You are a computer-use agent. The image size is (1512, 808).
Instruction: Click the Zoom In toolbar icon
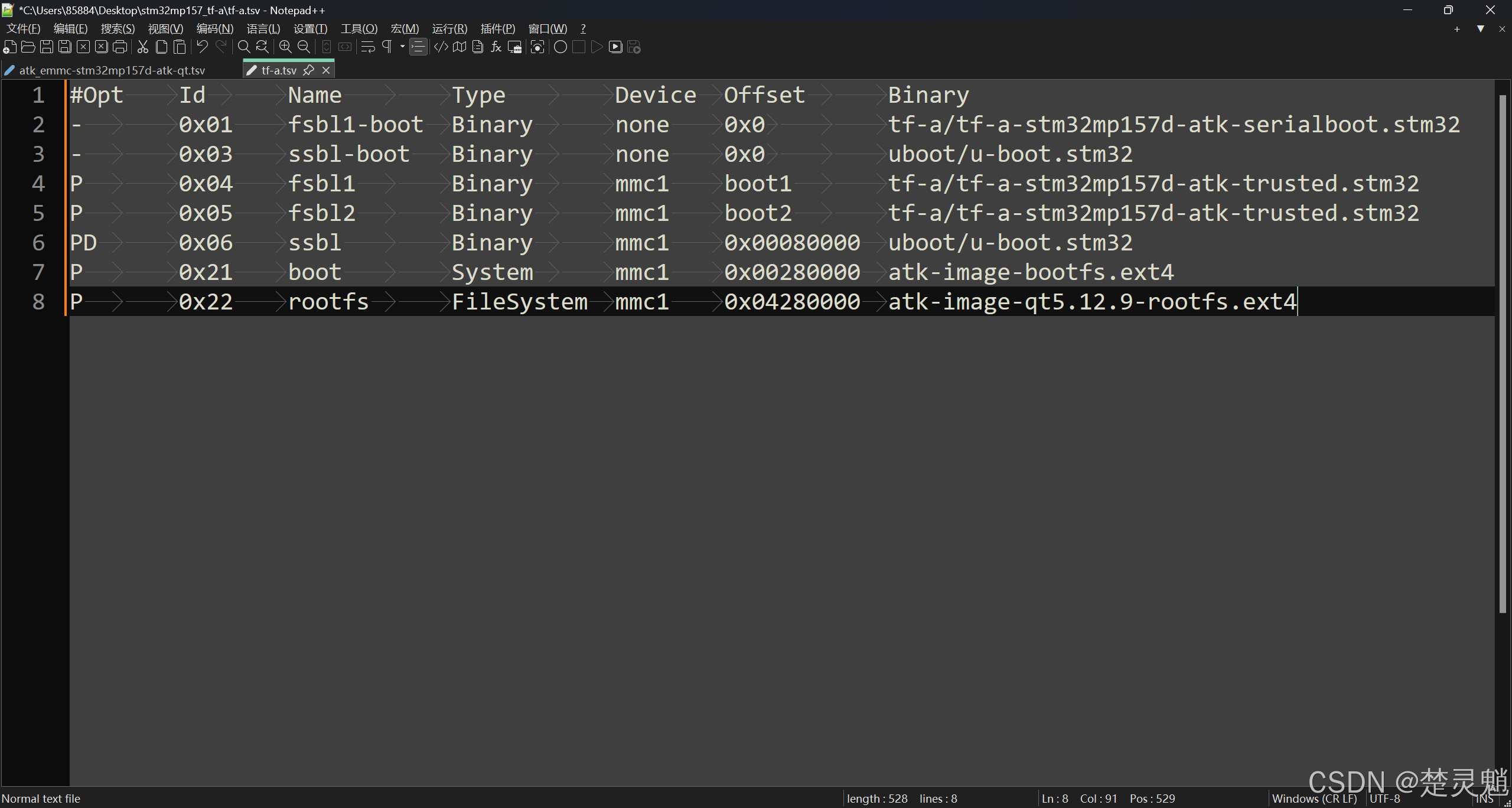pyautogui.click(x=285, y=47)
